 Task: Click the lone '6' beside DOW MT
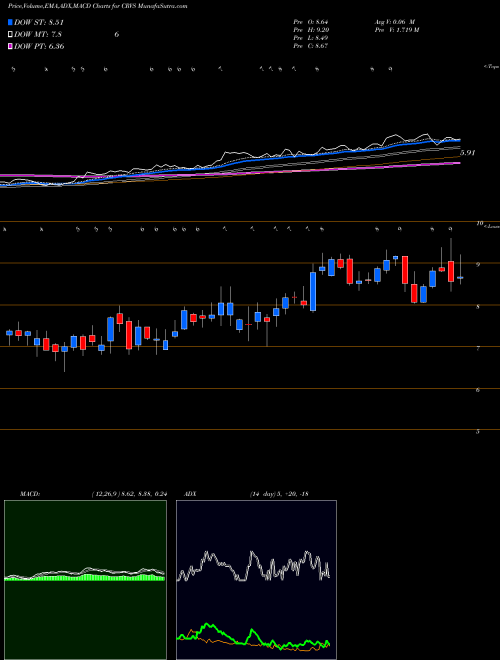pyautogui.click(x=117, y=35)
